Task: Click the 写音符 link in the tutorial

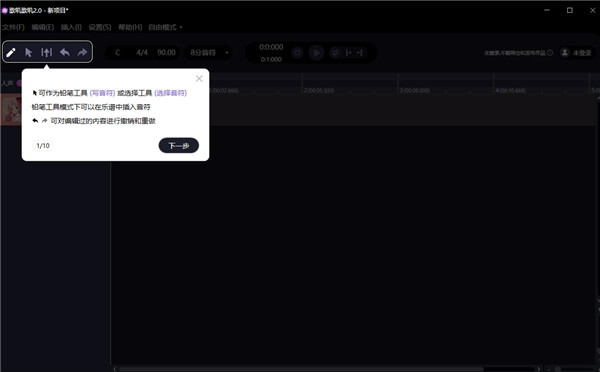Action: pos(102,93)
